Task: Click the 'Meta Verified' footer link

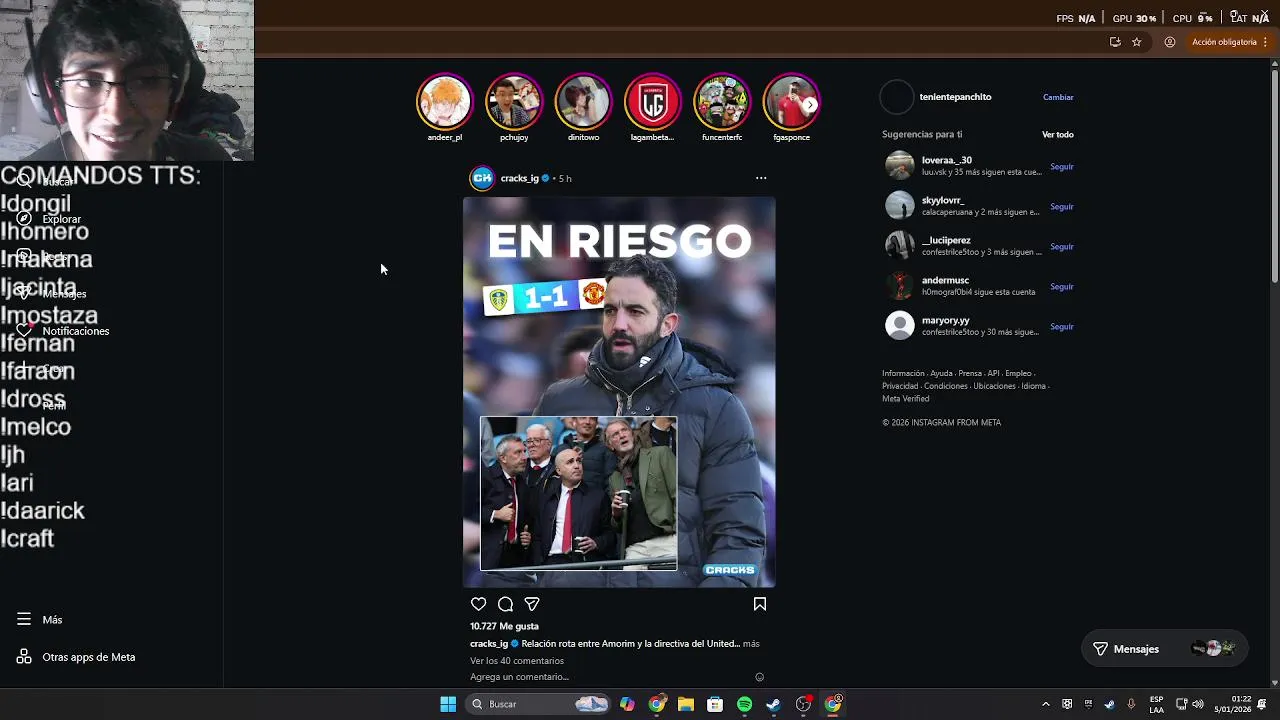Action: (x=905, y=399)
